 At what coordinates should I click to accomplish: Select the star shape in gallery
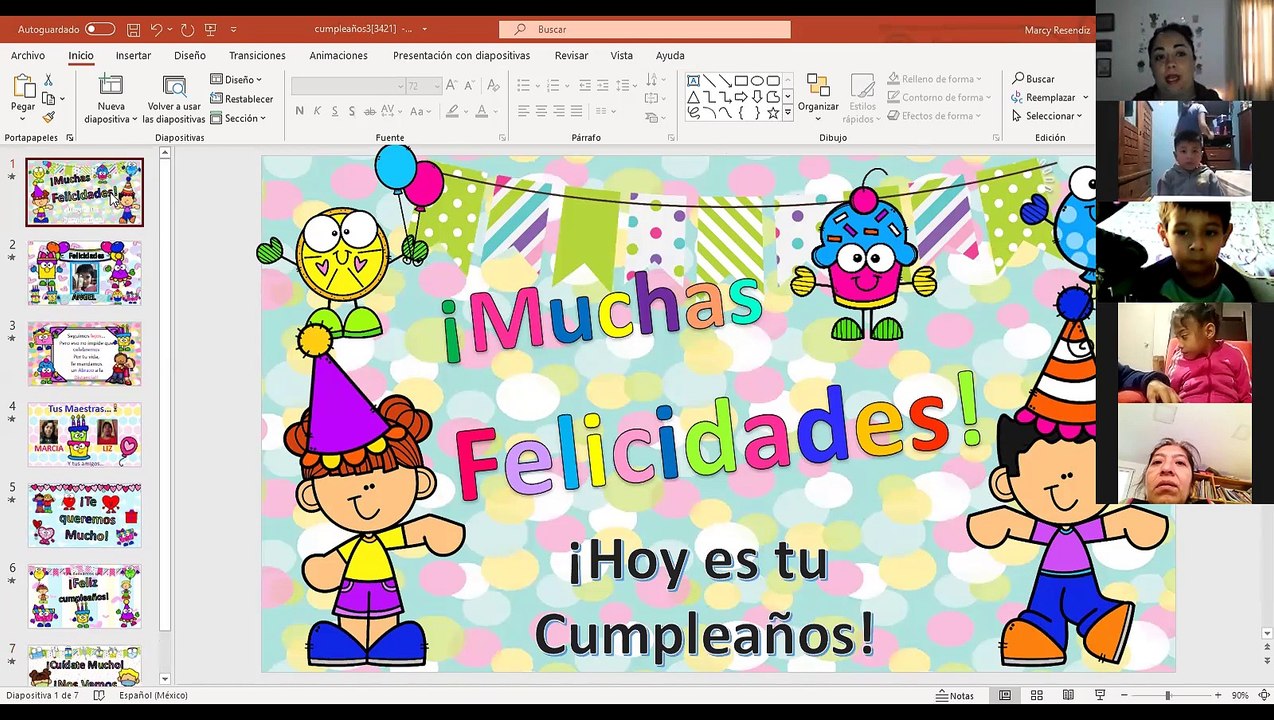tap(773, 113)
